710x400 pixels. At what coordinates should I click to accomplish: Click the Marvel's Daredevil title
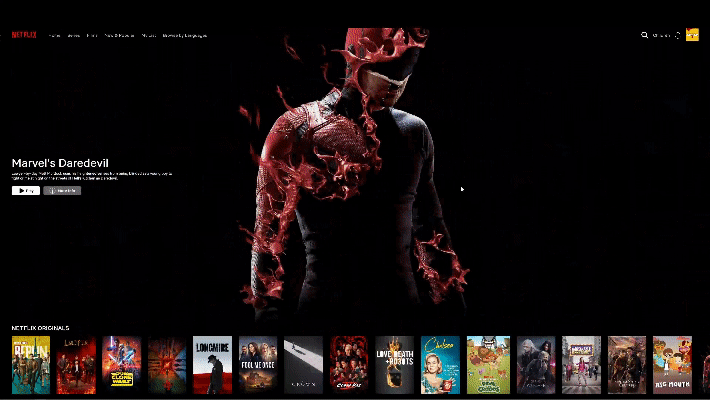60,163
